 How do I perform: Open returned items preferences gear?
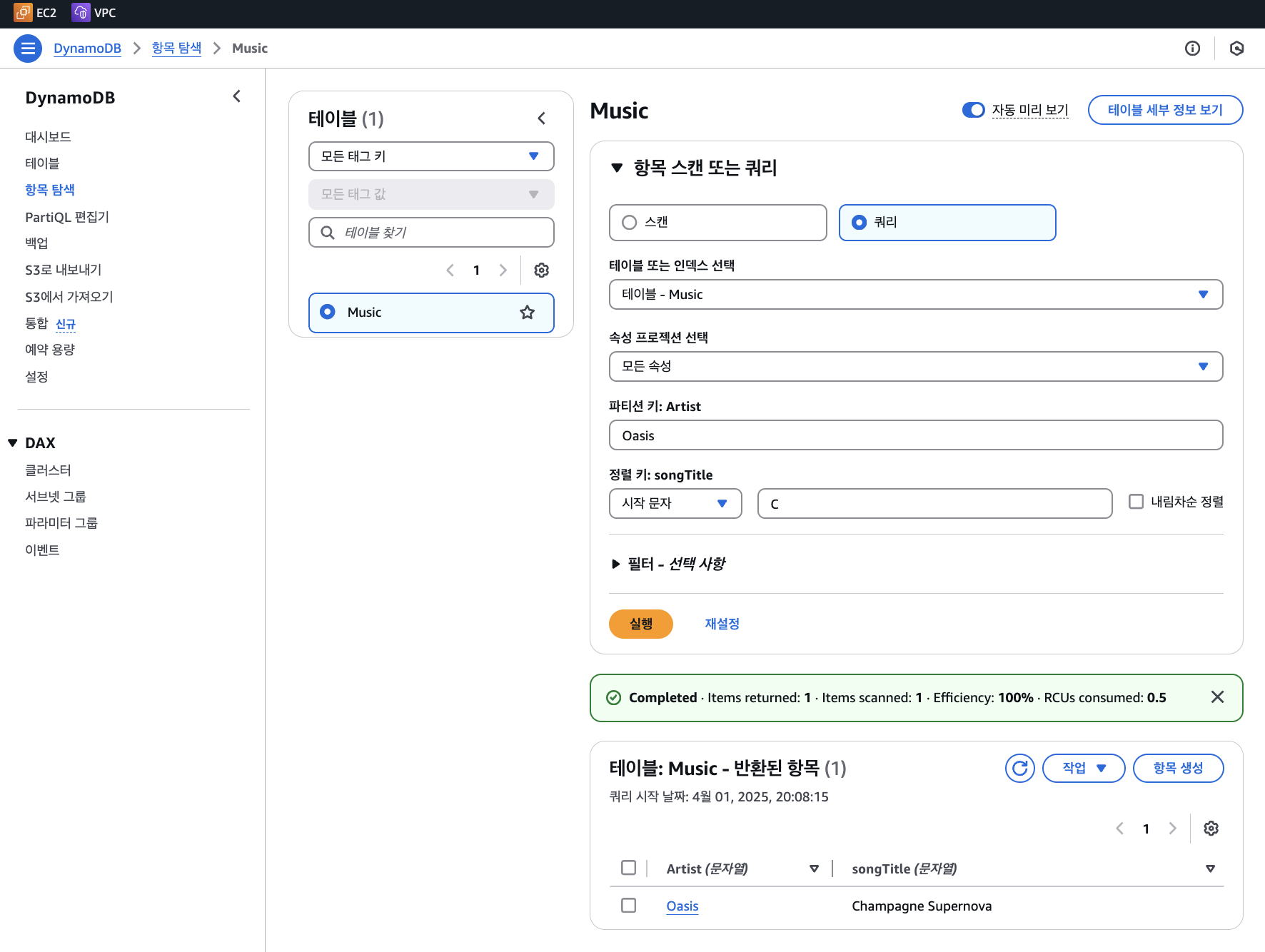pos(1211,829)
